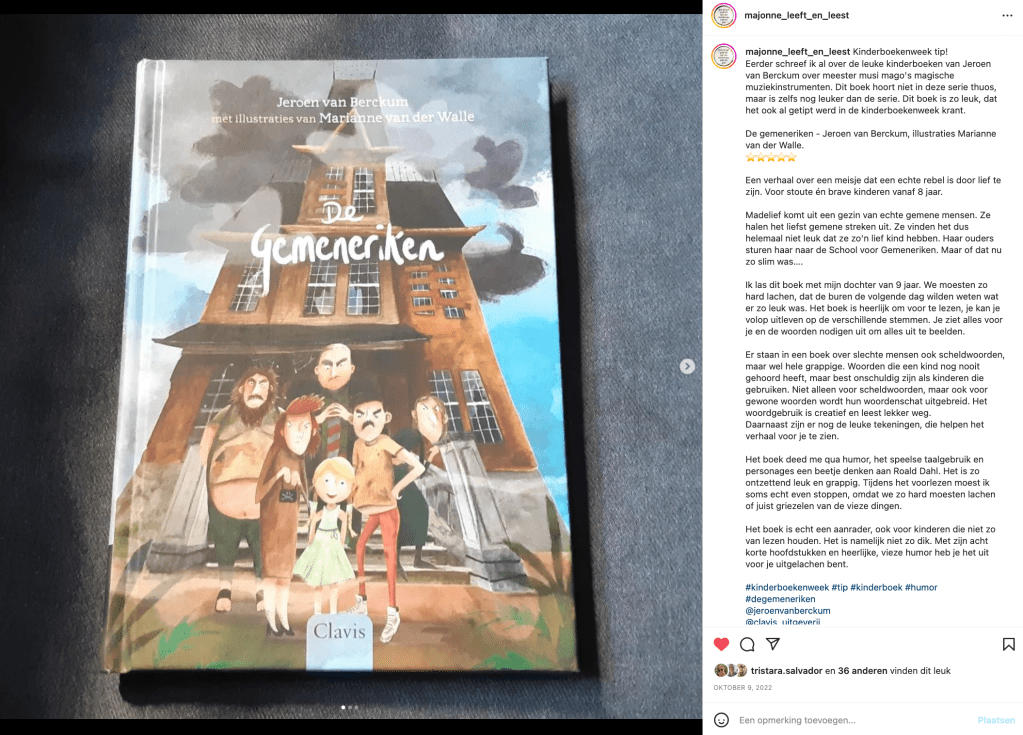
Task: Open the #humor hashtag link
Action: [x=921, y=588]
